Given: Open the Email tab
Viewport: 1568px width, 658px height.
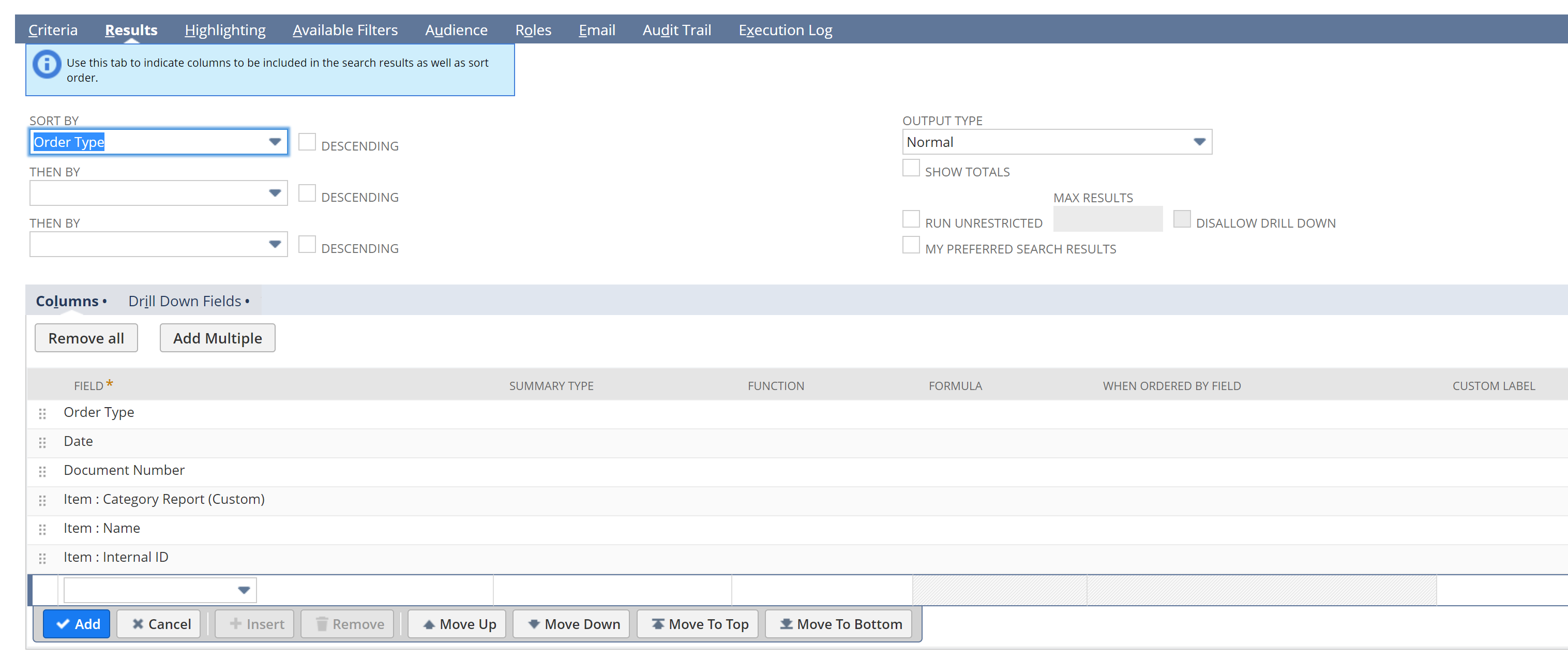Looking at the screenshot, I should pos(596,30).
